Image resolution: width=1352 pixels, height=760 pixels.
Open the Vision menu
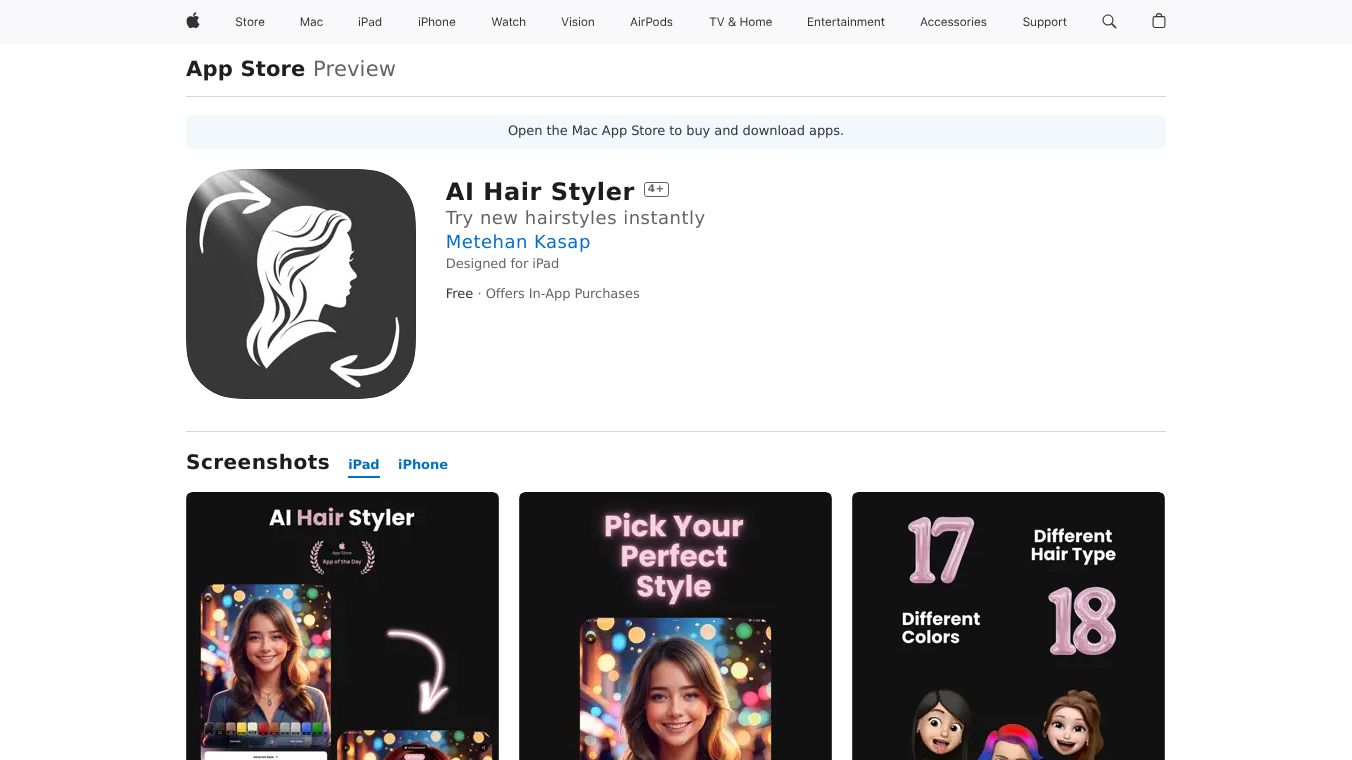click(578, 22)
